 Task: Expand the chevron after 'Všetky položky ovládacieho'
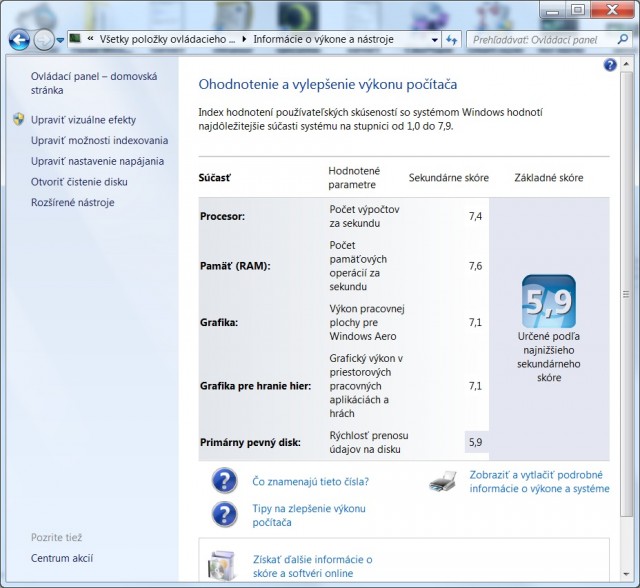244,40
